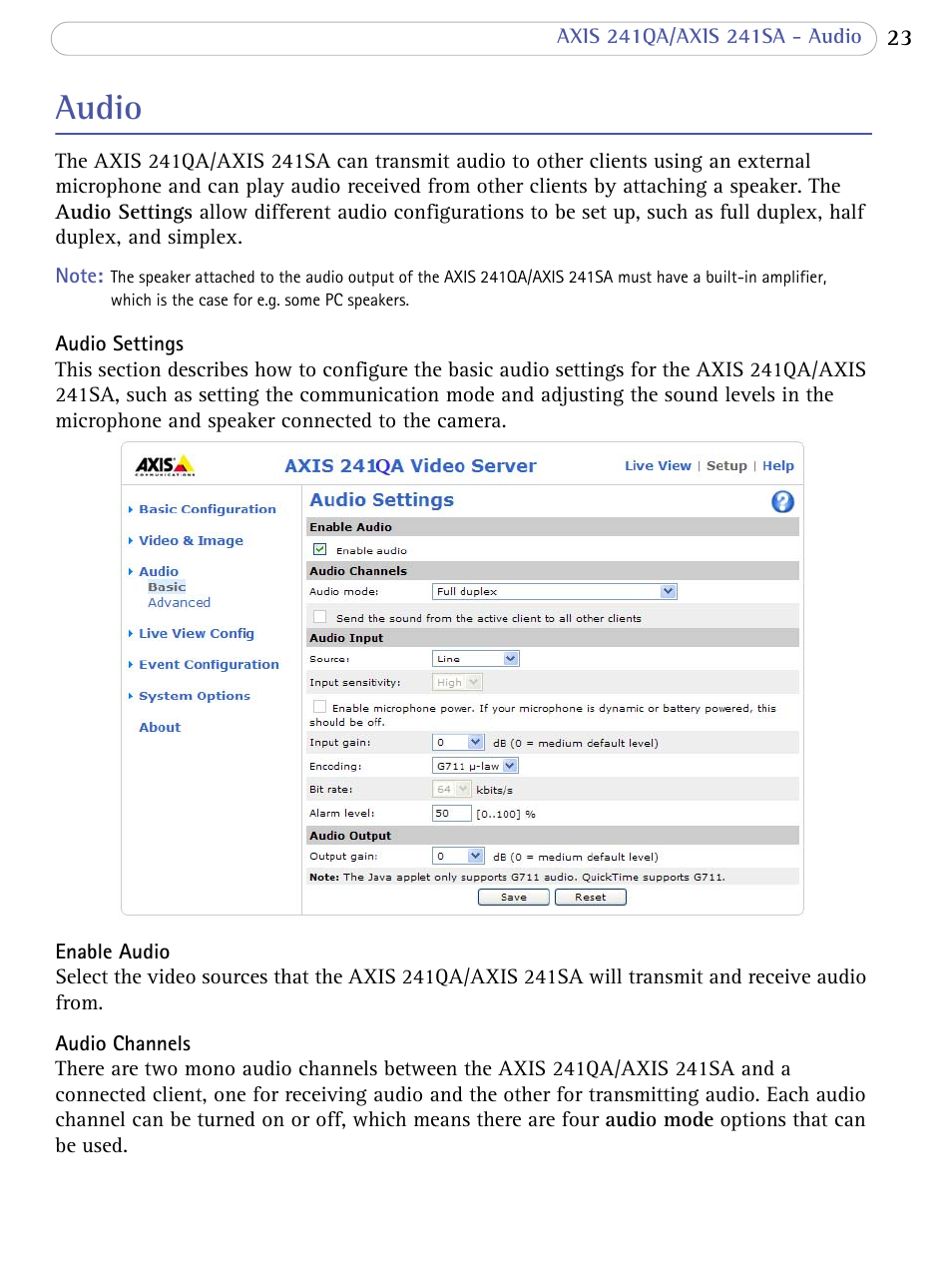Click the AXIS 241QA Video Server title
The height and width of the screenshot is (1261, 952).
pos(410,465)
